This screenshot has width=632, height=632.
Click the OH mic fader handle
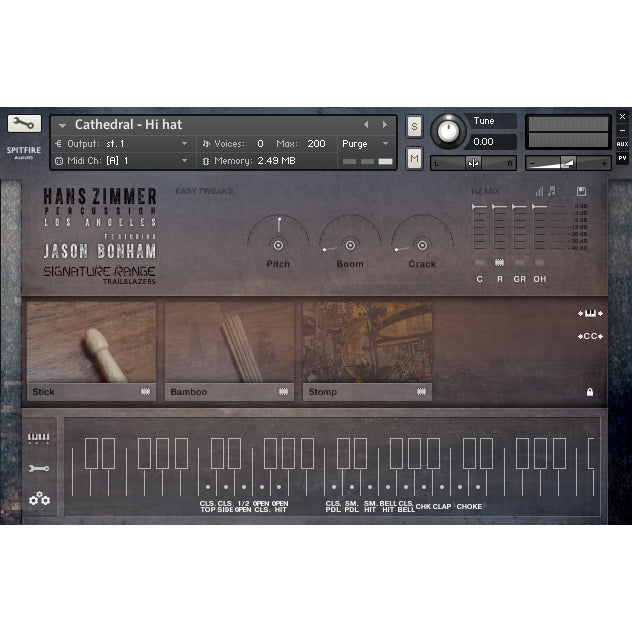tap(539, 207)
